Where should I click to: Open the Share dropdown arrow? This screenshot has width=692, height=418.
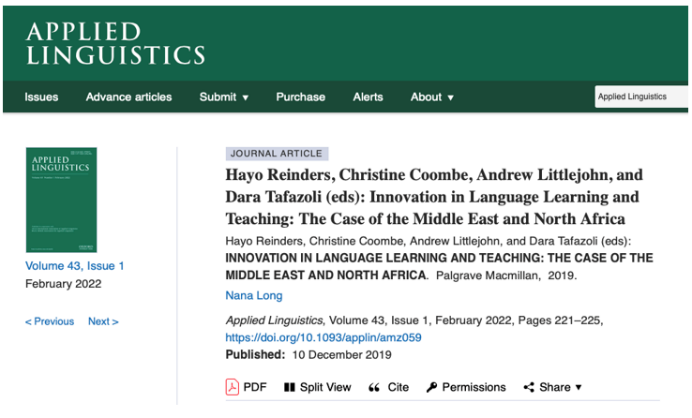[578, 388]
